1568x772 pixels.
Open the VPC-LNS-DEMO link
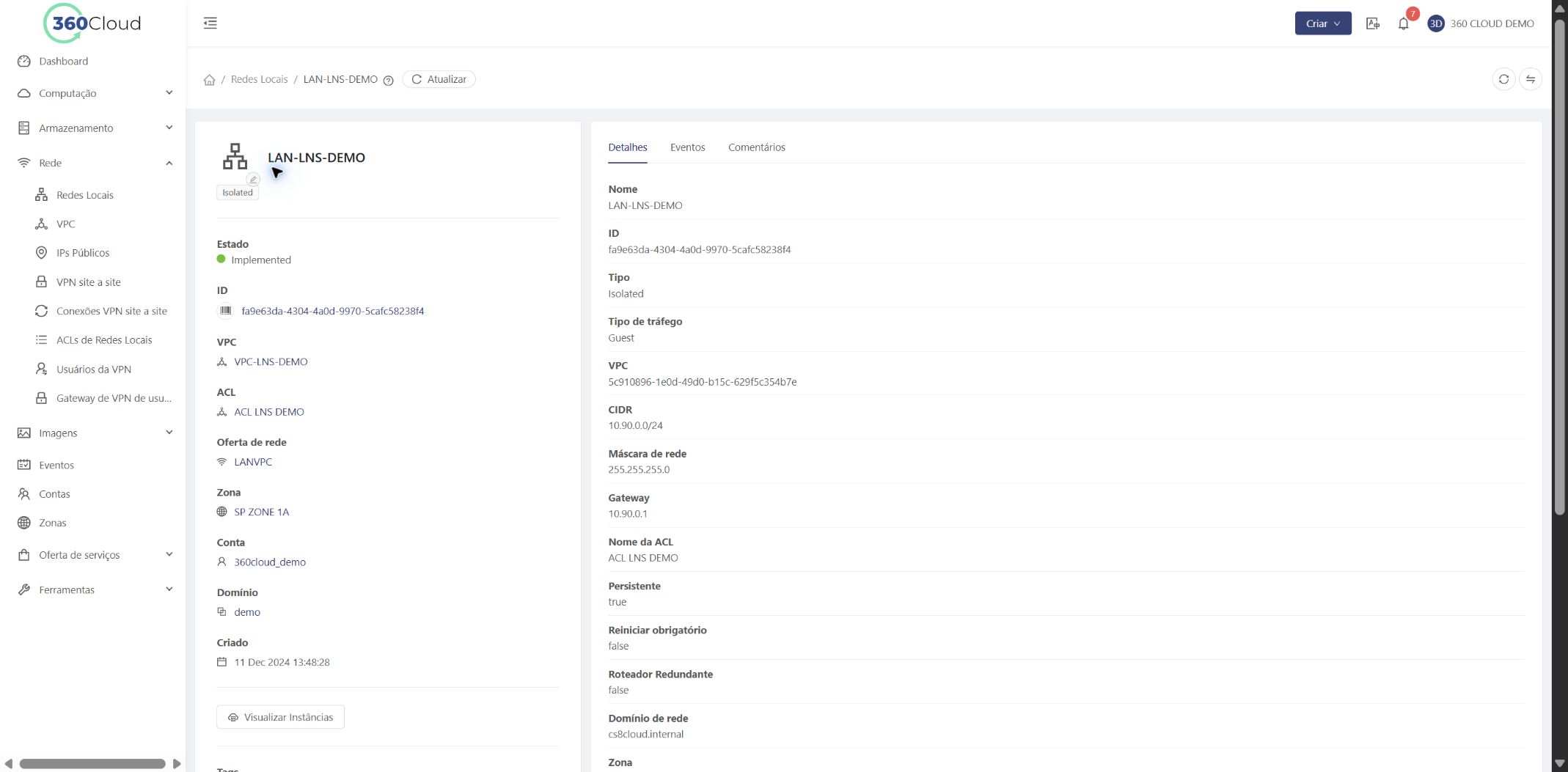click(271, 362)
